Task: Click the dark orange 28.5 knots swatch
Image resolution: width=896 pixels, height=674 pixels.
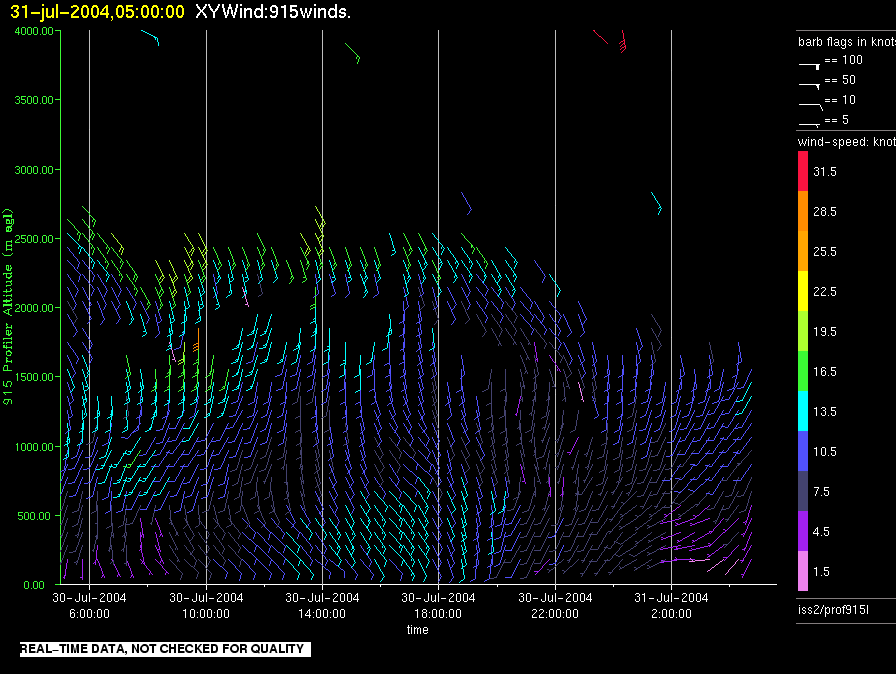Action: (x=803, y=211)
